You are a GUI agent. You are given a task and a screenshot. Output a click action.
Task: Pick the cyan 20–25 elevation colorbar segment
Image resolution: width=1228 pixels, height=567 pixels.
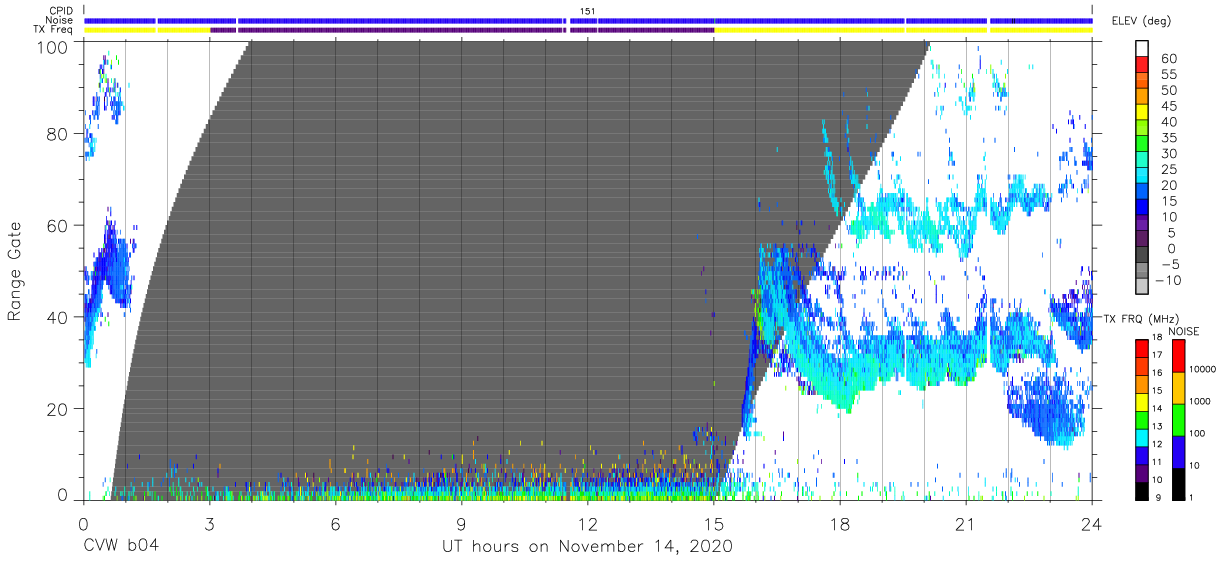tap(1143, 176)
